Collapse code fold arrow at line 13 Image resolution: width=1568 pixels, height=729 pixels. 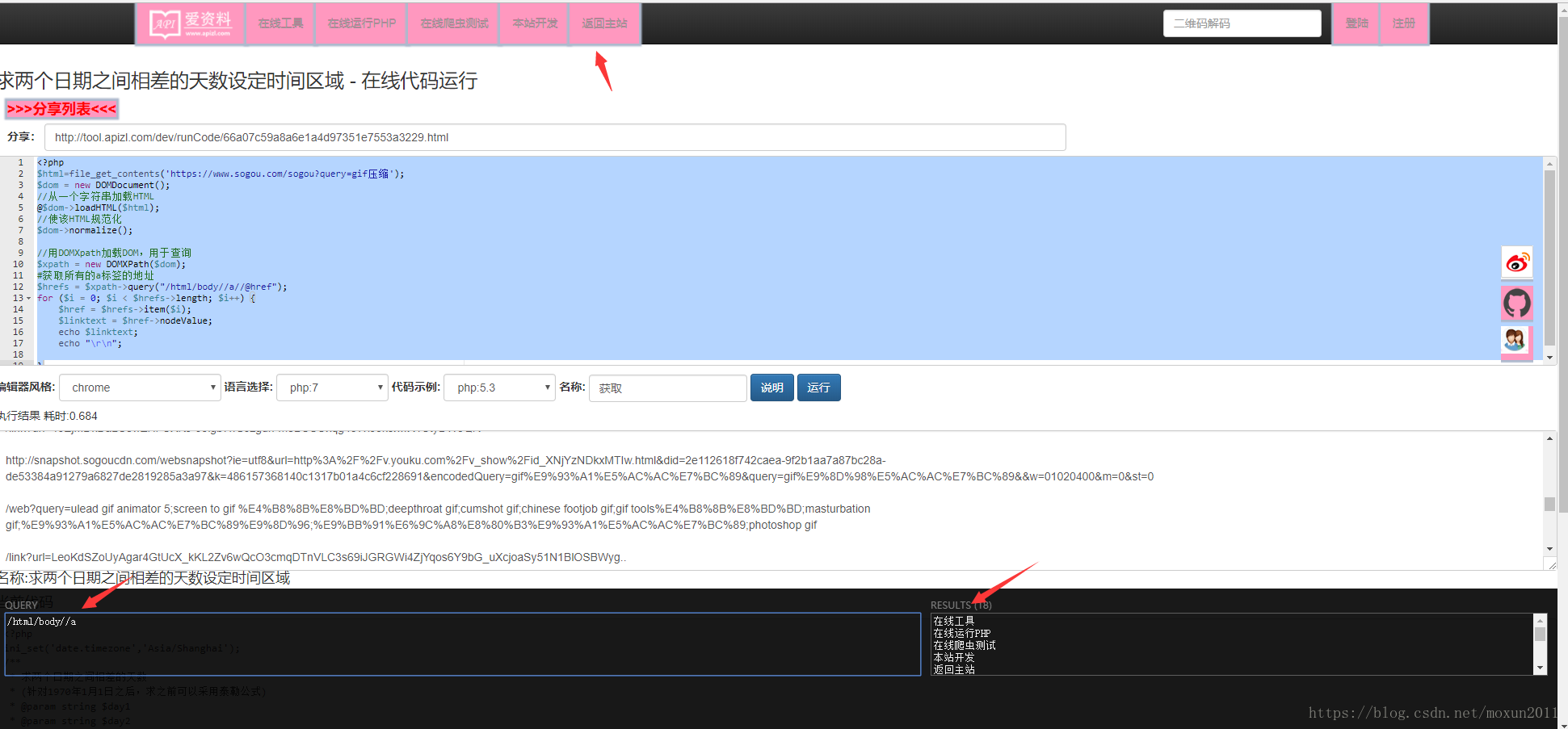click(x=29, y=298)
